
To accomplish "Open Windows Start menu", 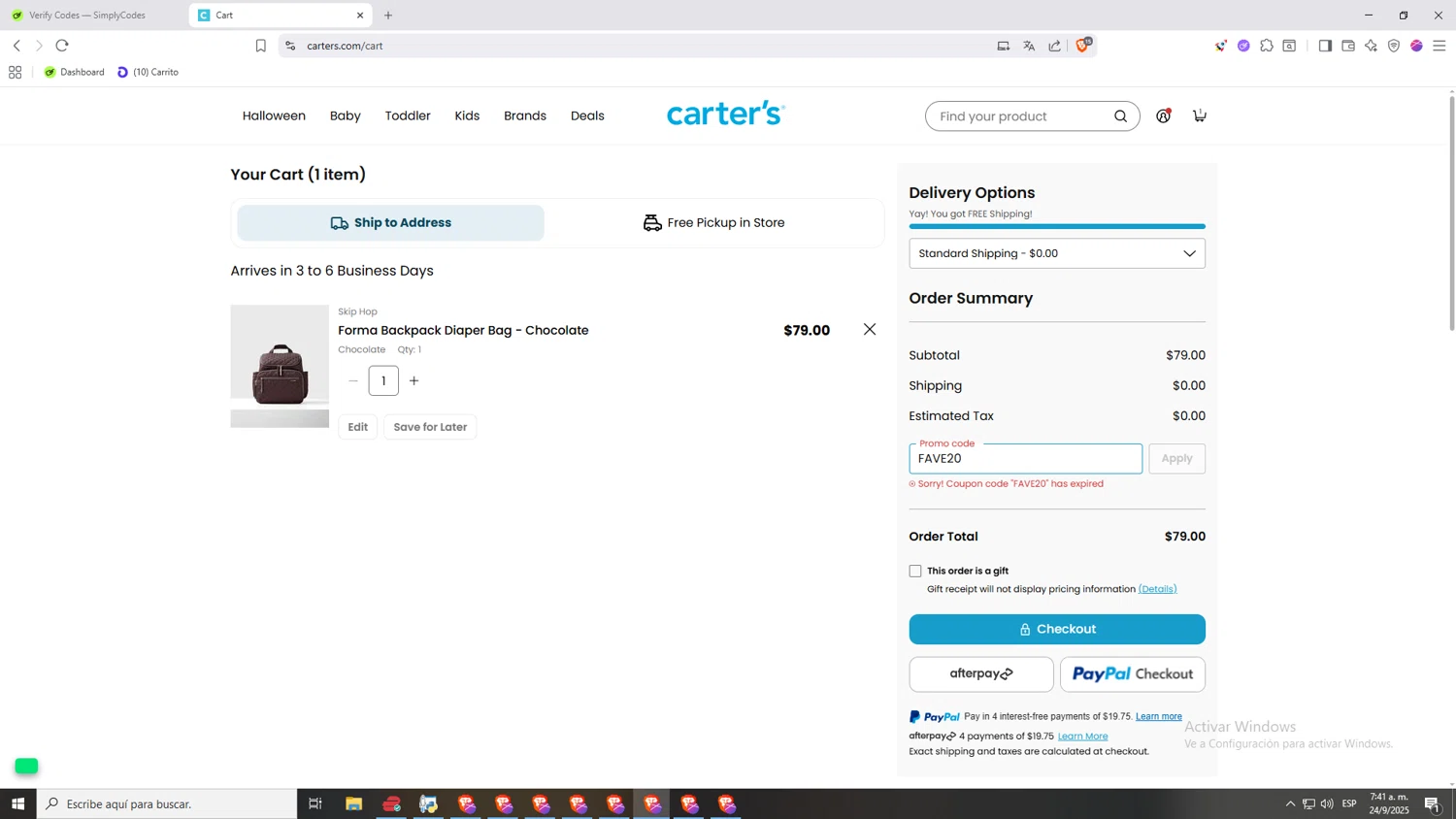I will 17,803.
